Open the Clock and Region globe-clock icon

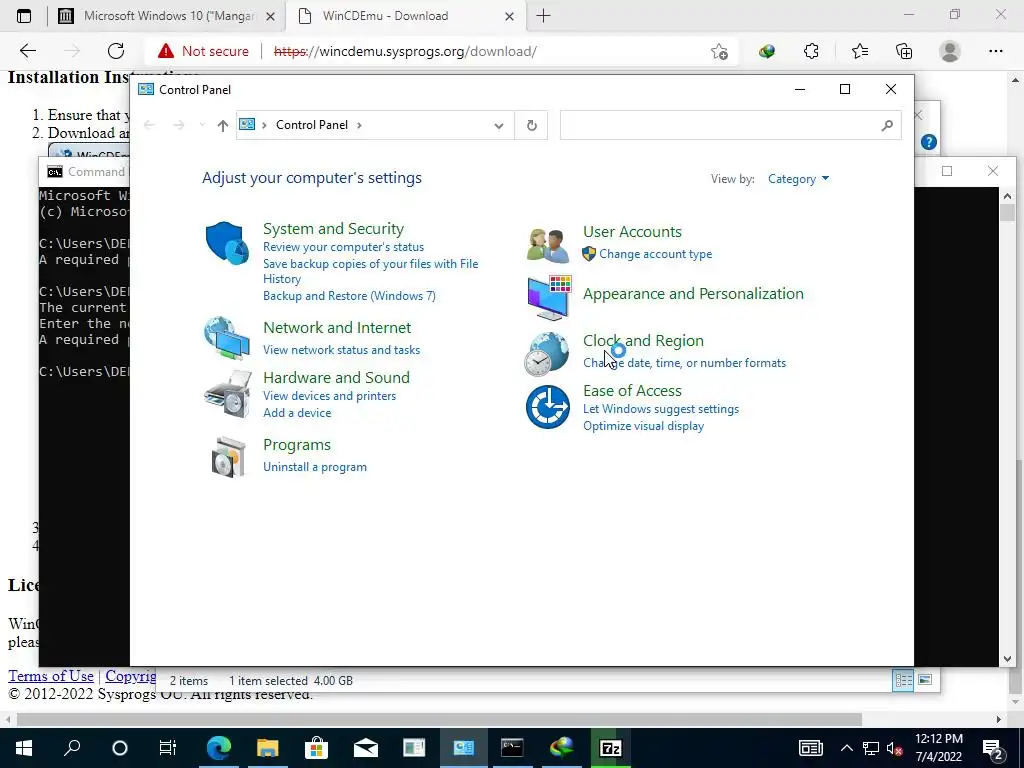coord(547,354)
